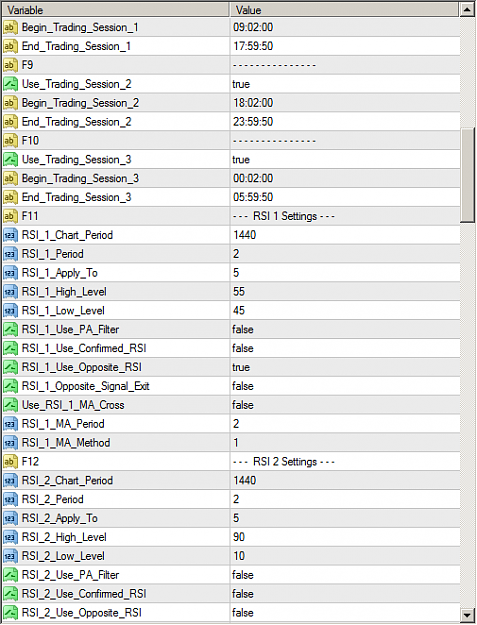Click the boolean icon beside RSI_1_Use_Confirmed_RSI
This screenshot has width=477, height=625.
click(10, 348)
